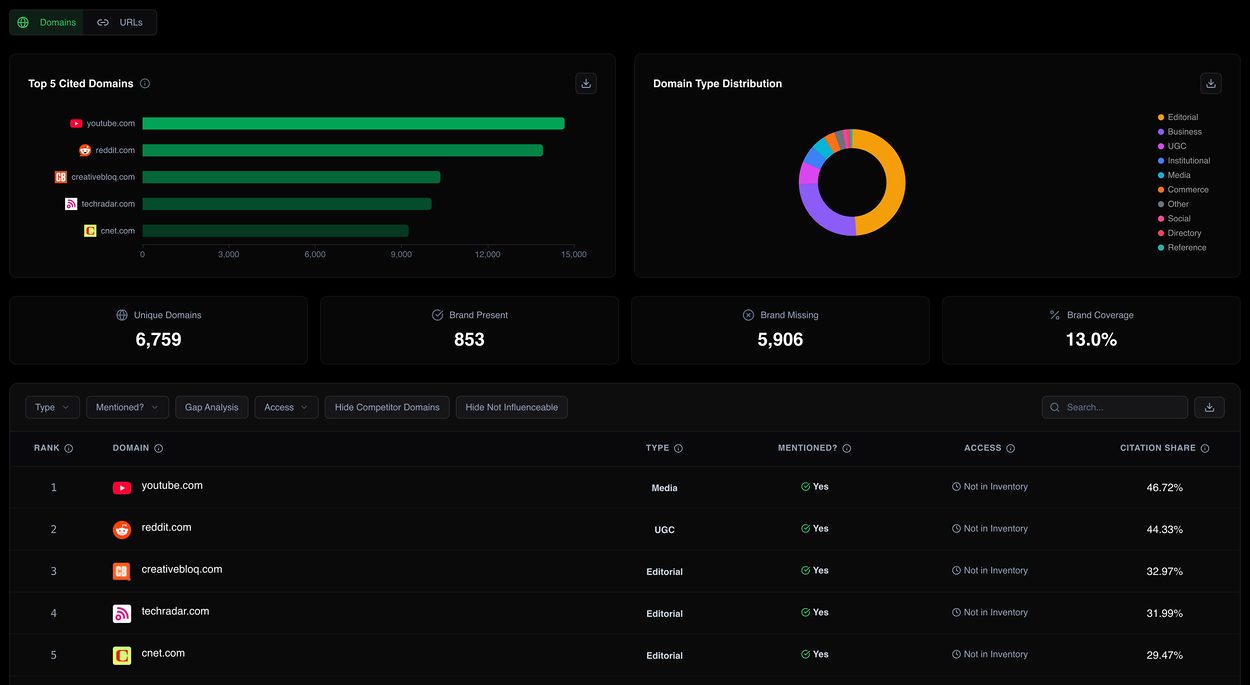This screenshot has height=685, width=1250.
Task: Open reddit.com link in table
Action: 166,528
